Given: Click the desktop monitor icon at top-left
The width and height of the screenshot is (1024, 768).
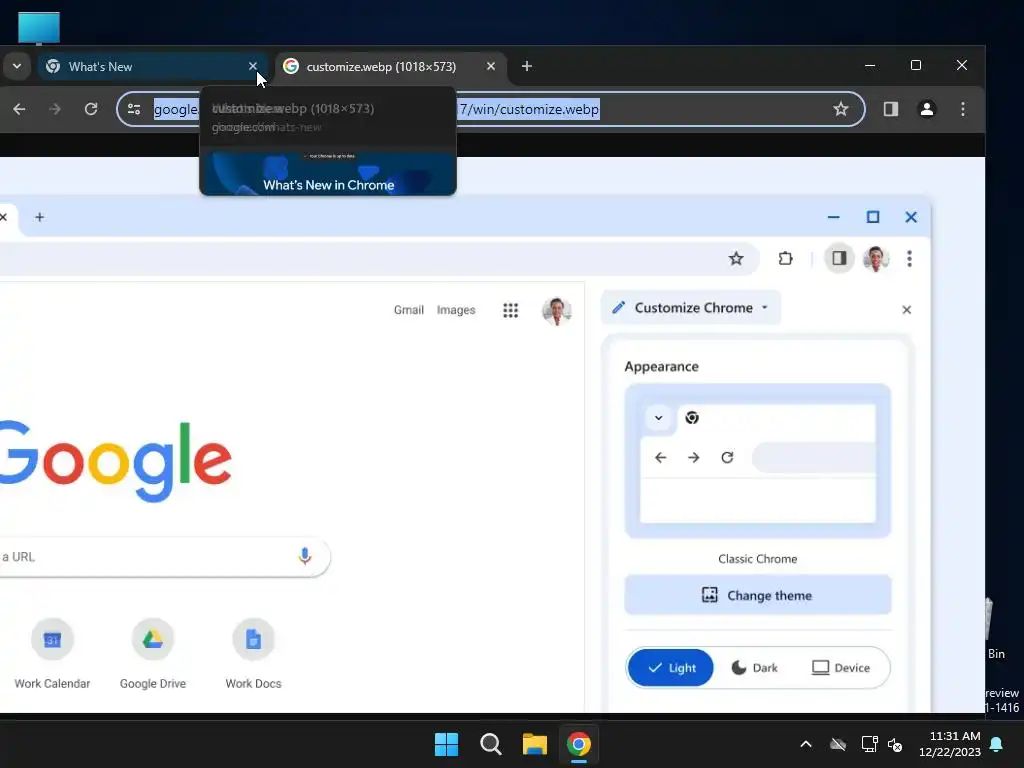Looking at the screenshot, I should tap(39, 28).
